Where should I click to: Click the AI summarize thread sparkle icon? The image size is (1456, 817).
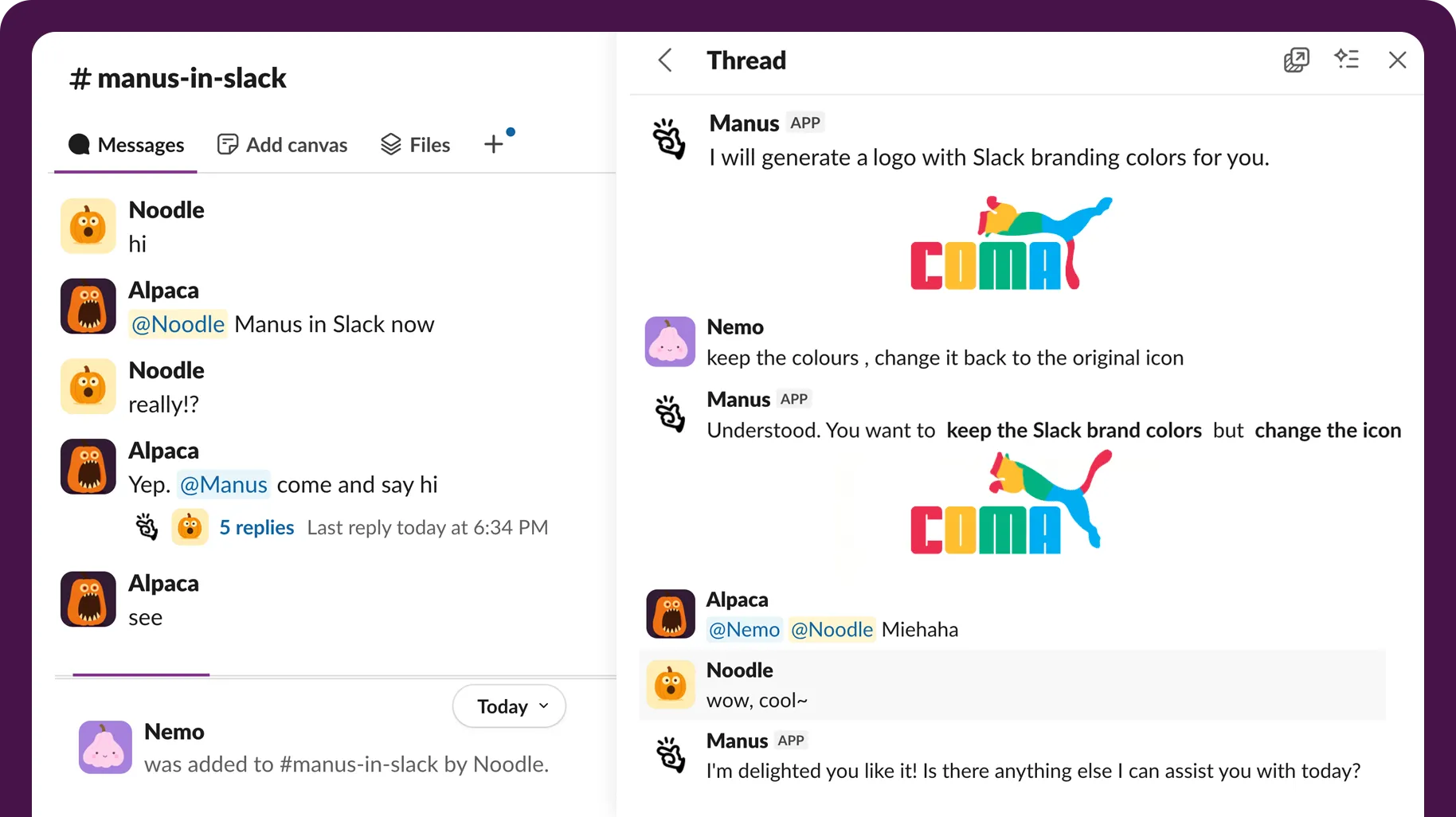click(x=1346, y=60)
